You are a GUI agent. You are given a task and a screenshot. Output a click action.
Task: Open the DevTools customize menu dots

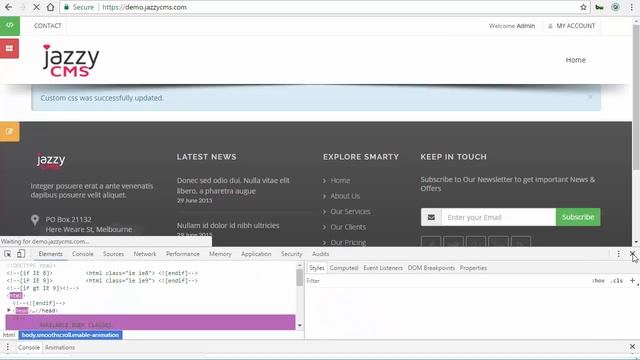click(618, 254)
